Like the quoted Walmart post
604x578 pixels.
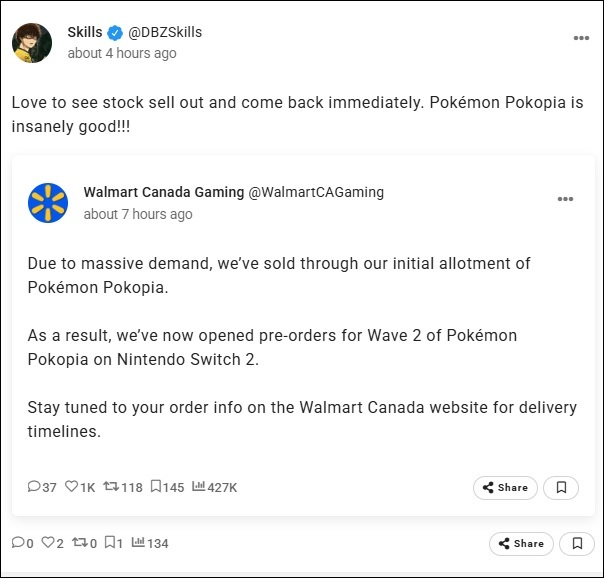72,487
